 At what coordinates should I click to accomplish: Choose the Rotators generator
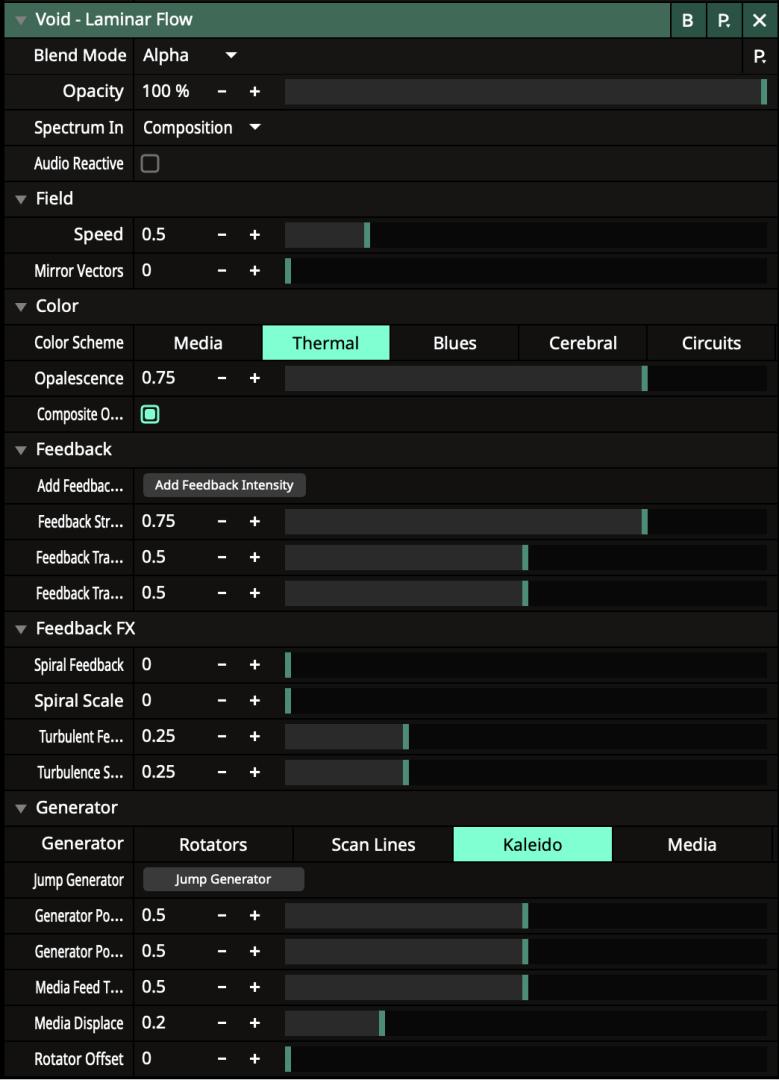pos(214,844)
